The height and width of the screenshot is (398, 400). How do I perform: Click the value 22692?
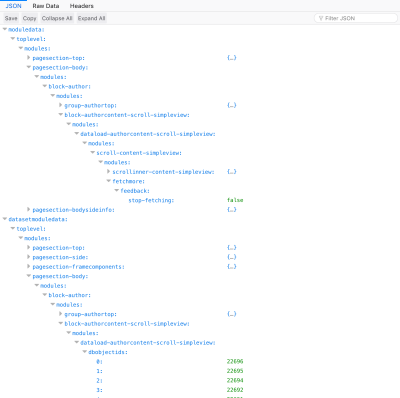pos(235,390)
